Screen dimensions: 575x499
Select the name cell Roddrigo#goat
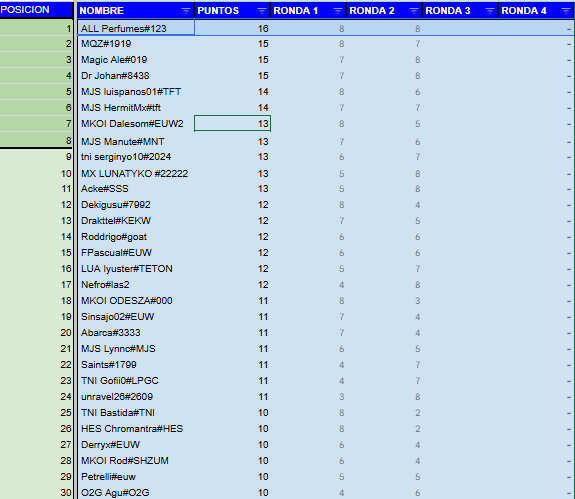pyautogui.click(x=136, y=237)
